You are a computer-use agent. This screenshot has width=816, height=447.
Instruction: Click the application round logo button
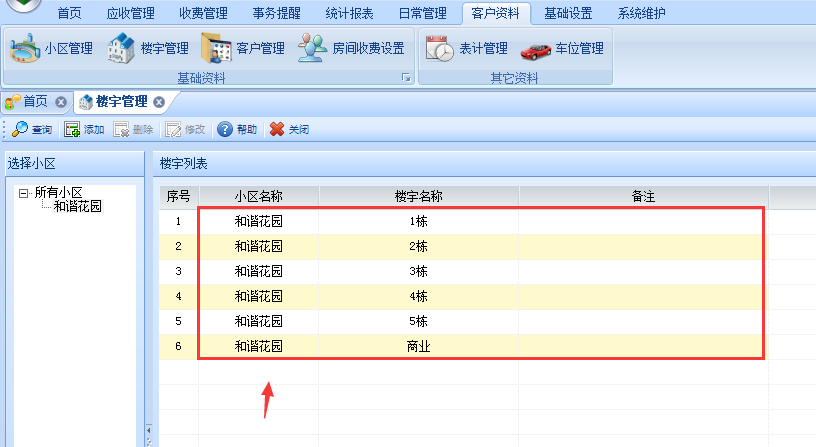[x=23, y=5]
